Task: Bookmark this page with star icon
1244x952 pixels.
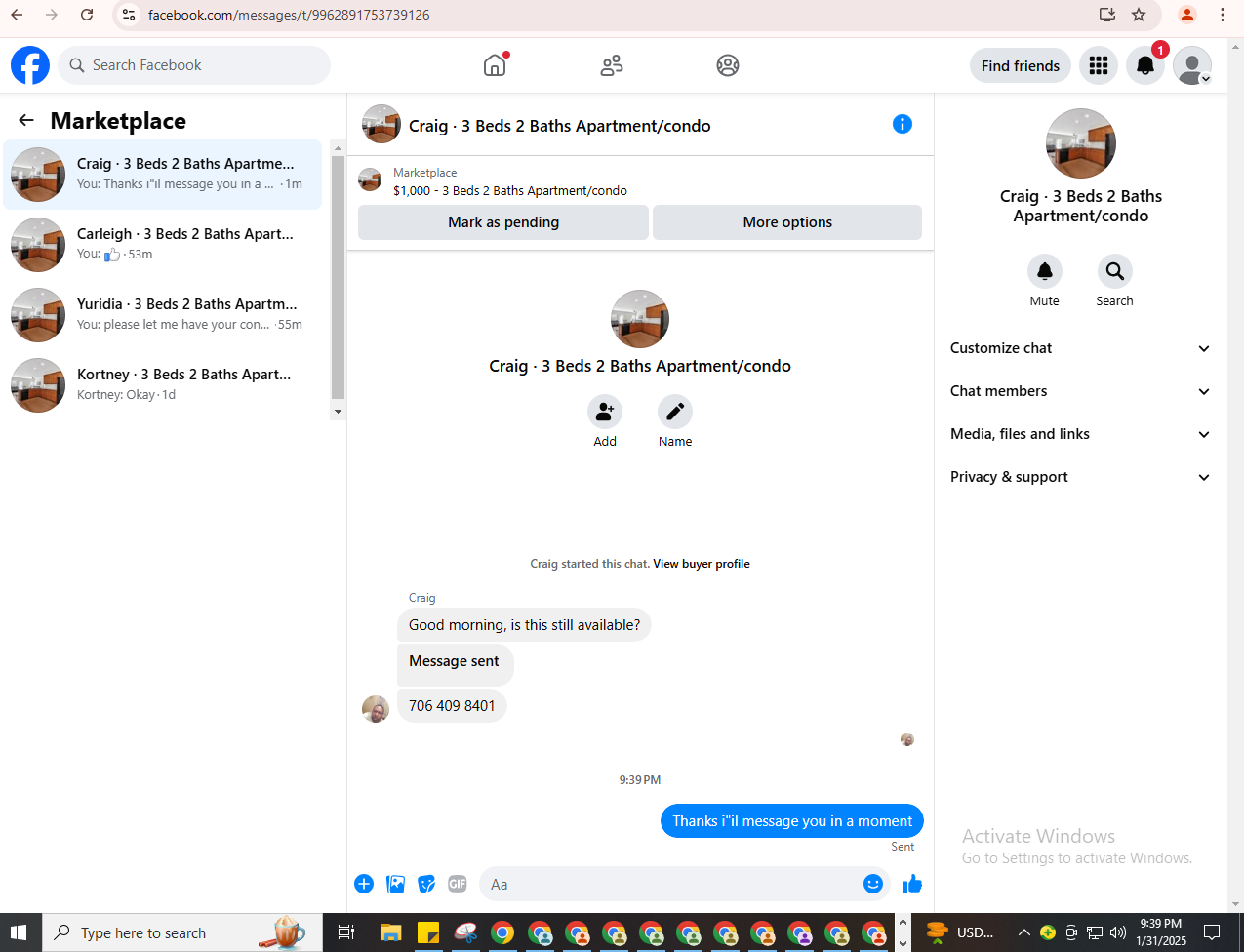Action: 1139,15
